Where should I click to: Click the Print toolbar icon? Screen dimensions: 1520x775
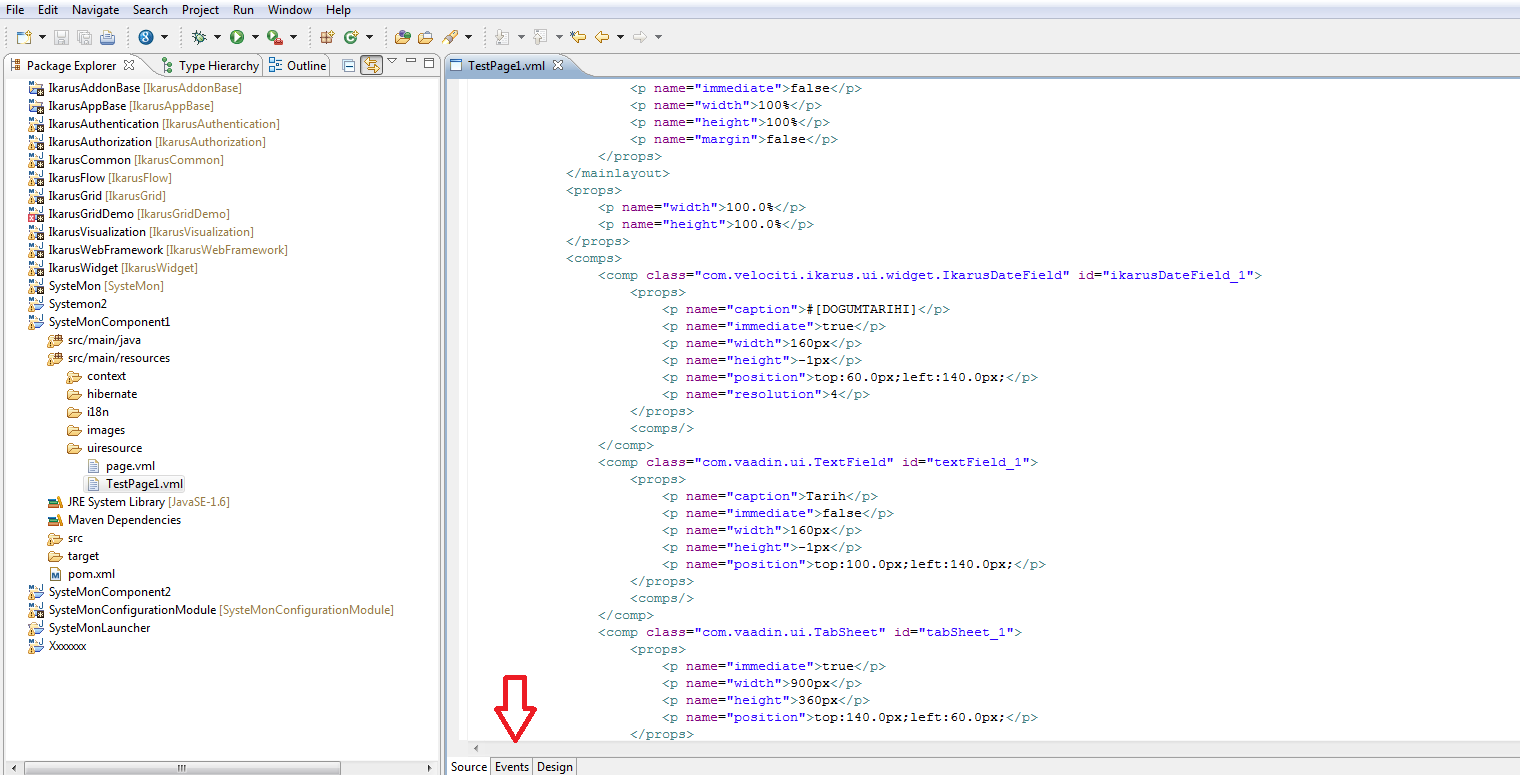(x=107, y=37)
